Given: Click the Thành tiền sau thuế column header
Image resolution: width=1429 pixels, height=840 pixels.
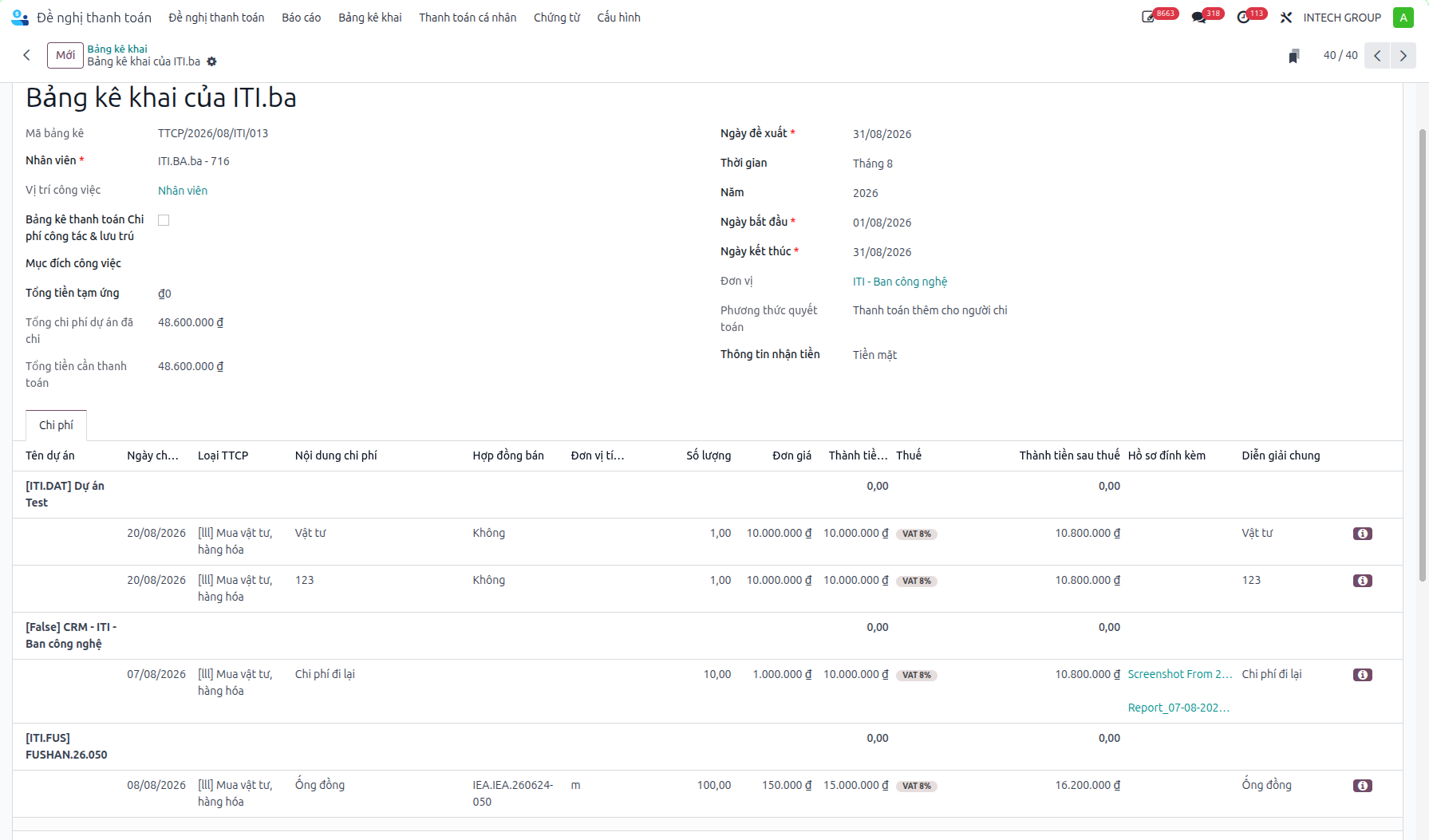Looking at the screenshot, I should 1069,455.
